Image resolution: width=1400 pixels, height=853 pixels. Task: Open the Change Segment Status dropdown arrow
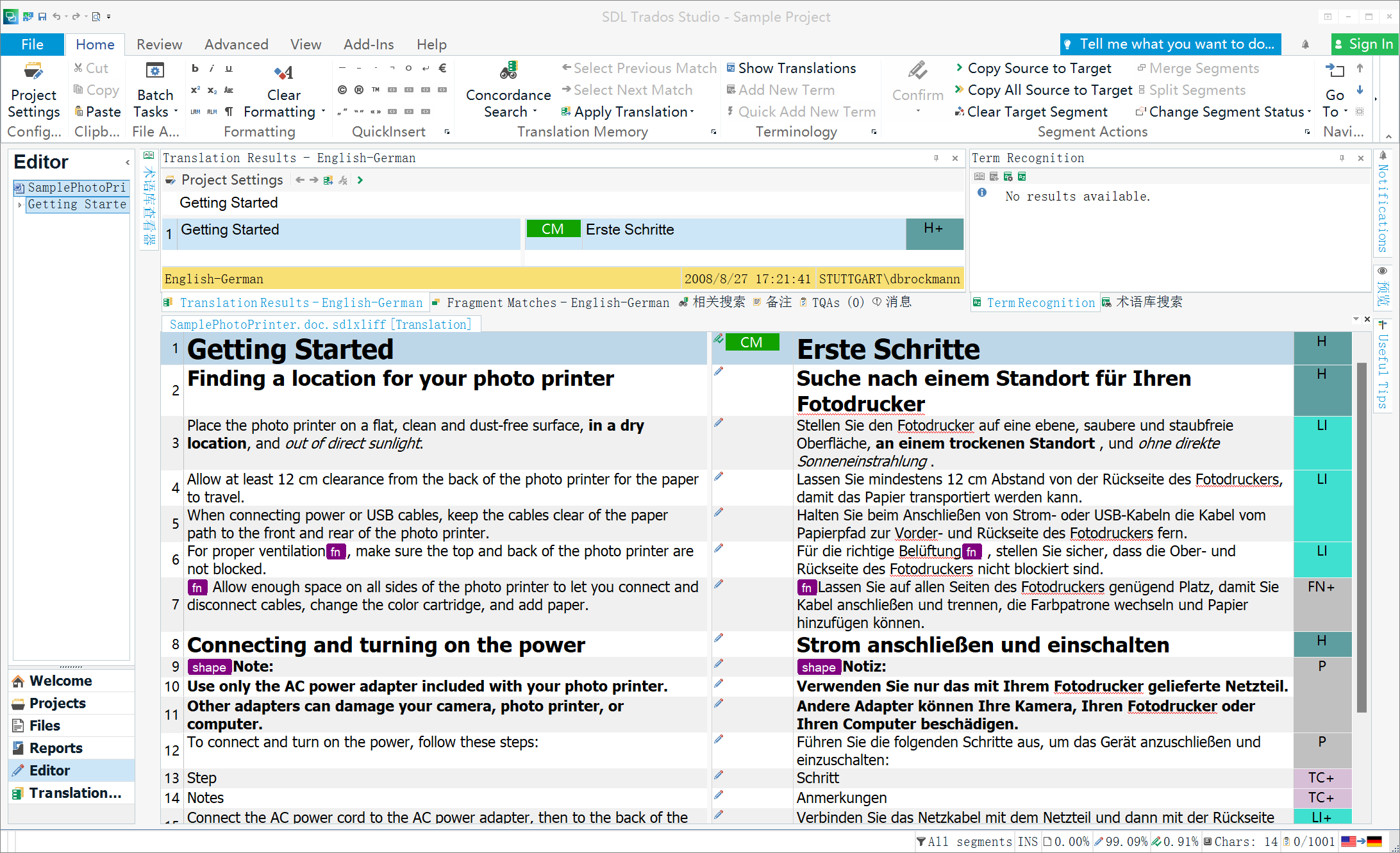click(1308, 112)
